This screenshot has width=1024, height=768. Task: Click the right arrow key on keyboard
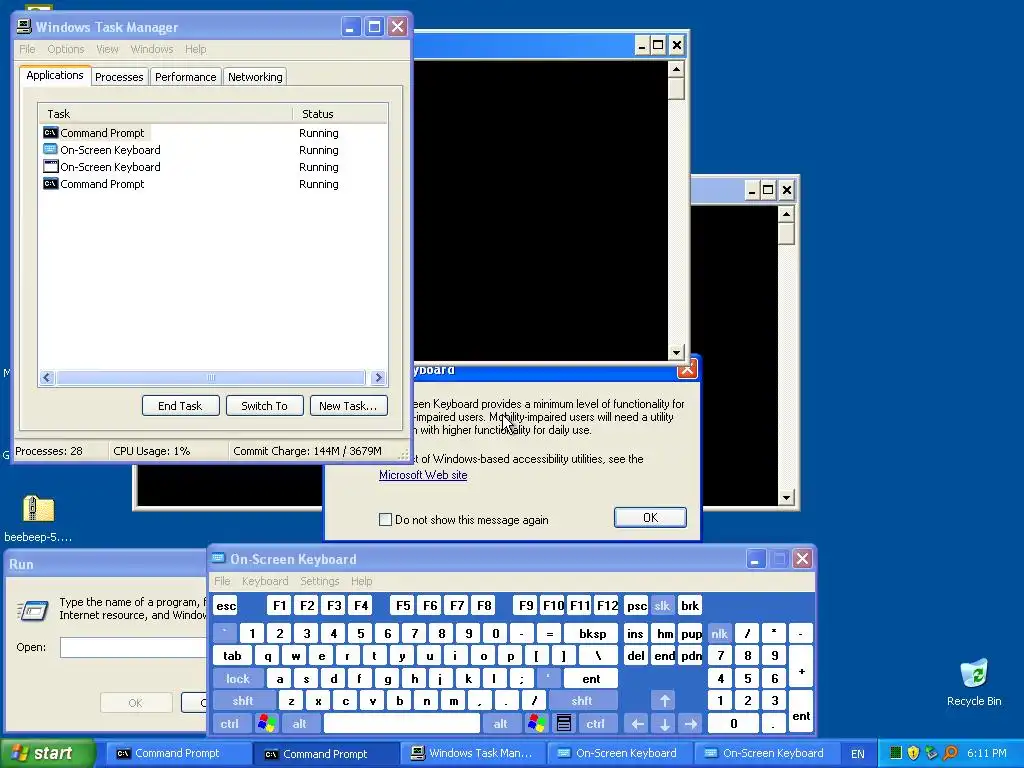pyautogui.click(x=691, y=724)
